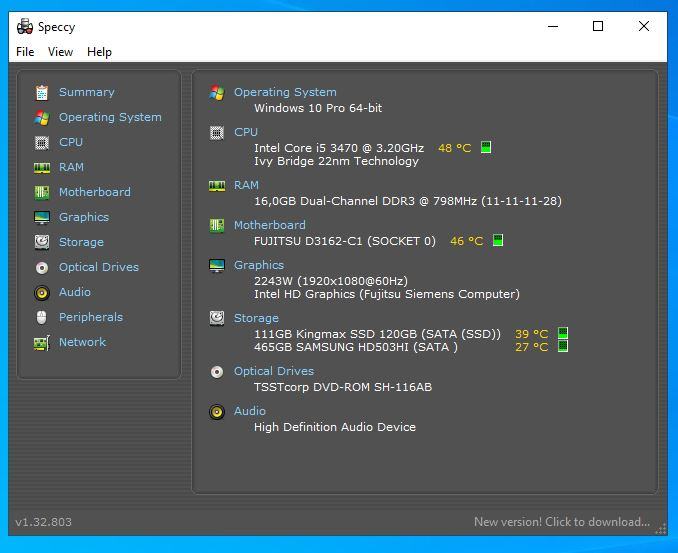Image resolution: width=678 pixels, height=553 pixels.
Task: Click the Network icon in sidebar
Action: [x=41, y=342]
